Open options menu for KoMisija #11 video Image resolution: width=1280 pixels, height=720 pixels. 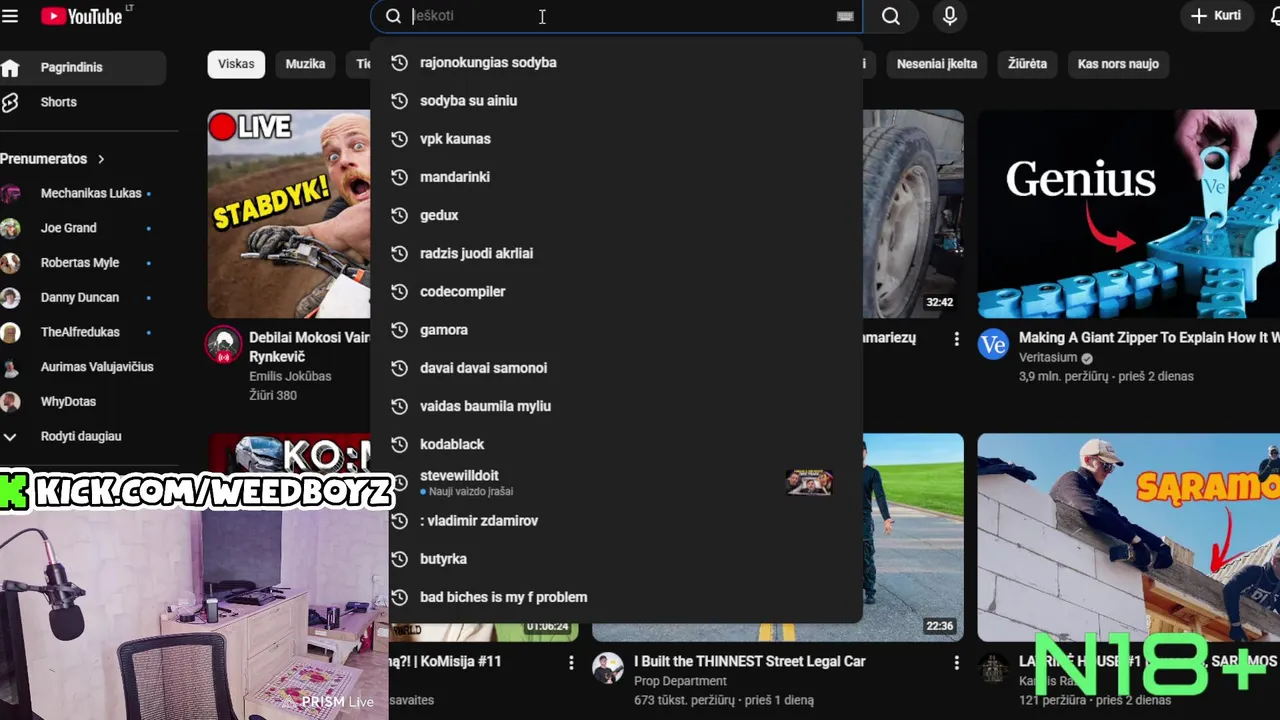click(x=571, y=663)
